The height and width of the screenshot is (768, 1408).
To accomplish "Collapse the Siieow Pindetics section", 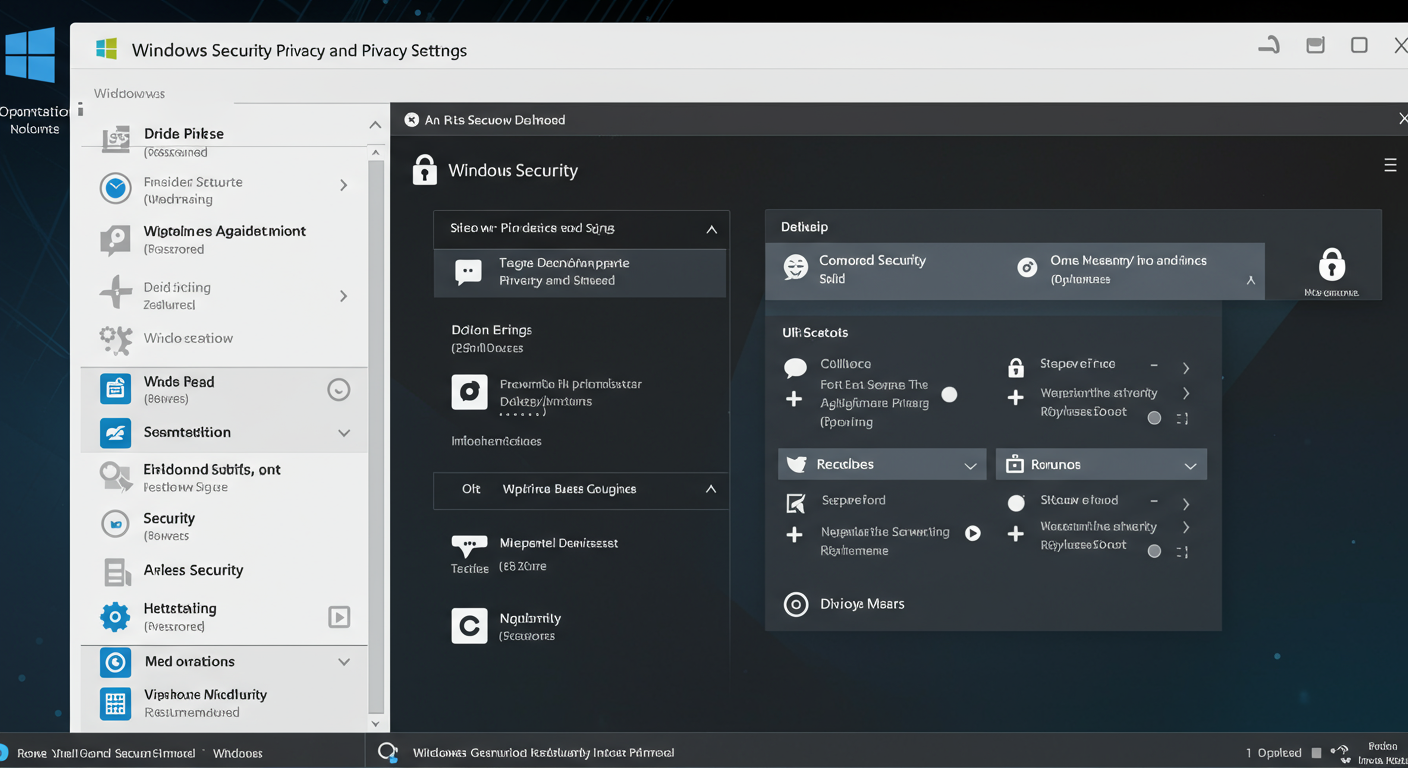I will (x=711, y=229).
